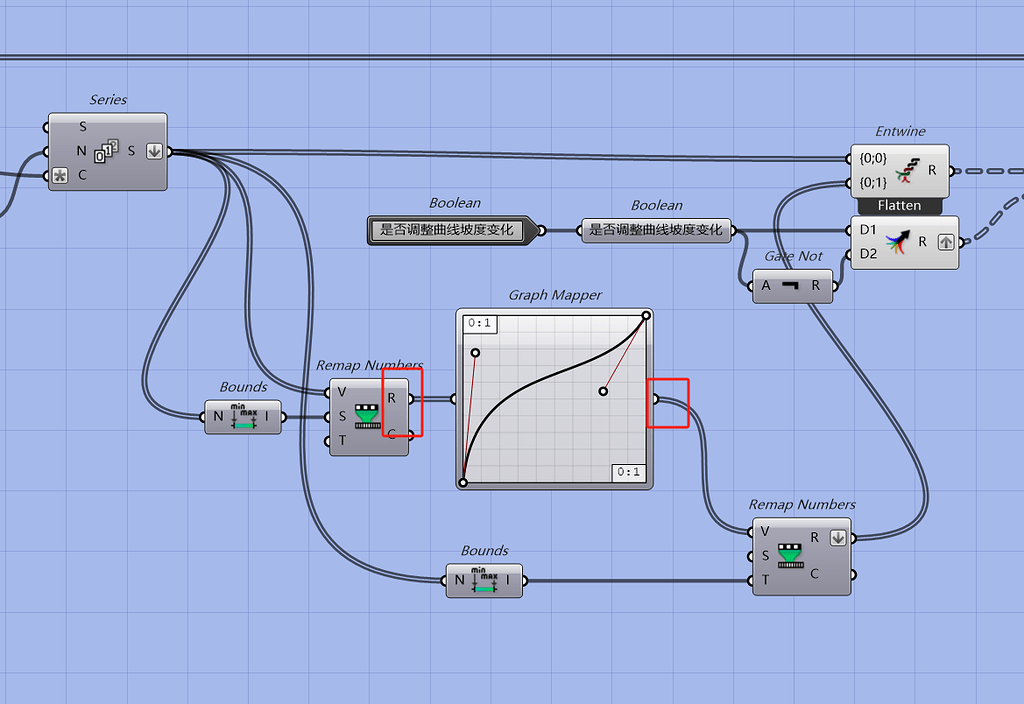
Task: Click the Flatten label under Entwine
Action: 899,206
